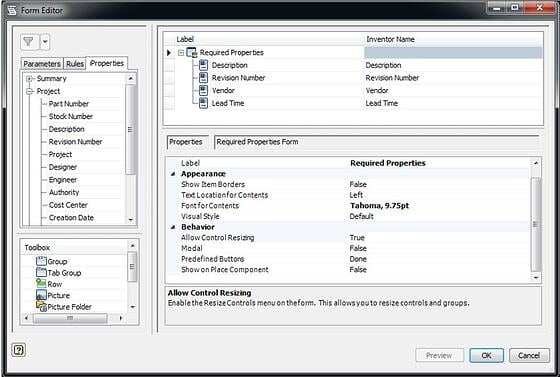Image resolution: width=560 pixels, height=377 pixels.
Task: Select the Group toolbox icon
Action: 41,261
